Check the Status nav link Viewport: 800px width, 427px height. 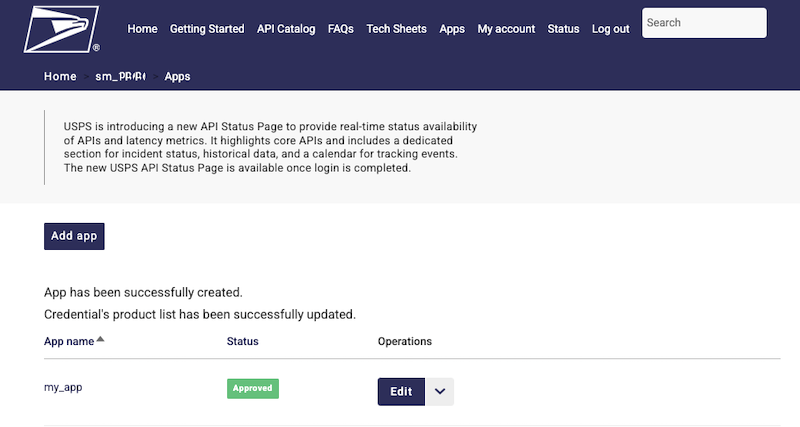click(x=563, y=29)
